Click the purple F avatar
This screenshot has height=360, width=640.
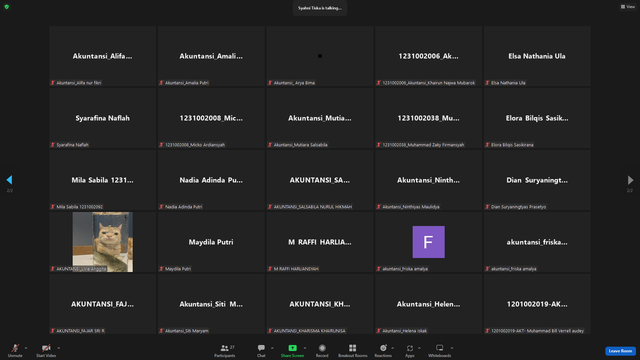429,242
